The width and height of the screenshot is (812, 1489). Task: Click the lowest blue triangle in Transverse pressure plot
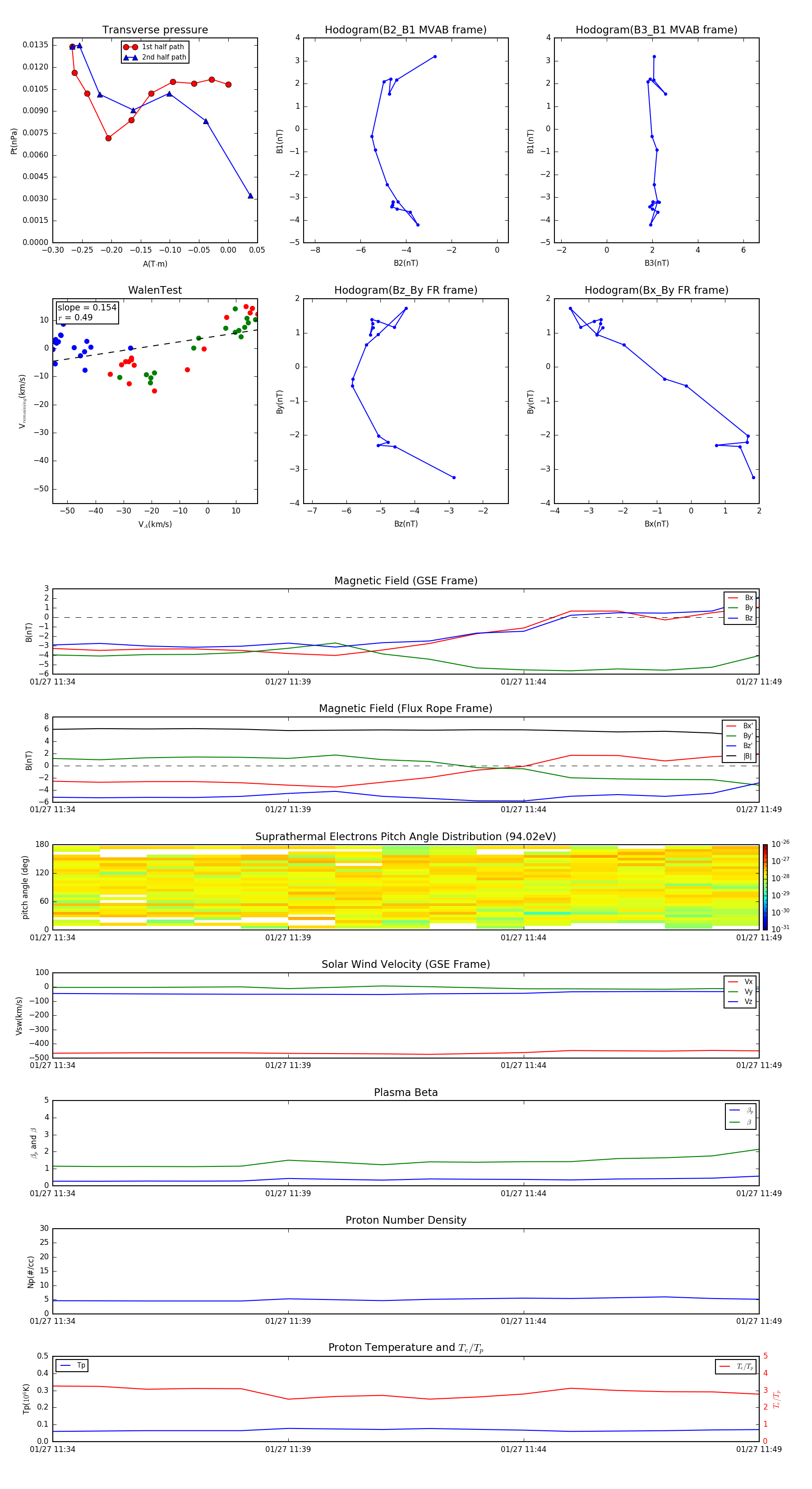coord(250,195)
